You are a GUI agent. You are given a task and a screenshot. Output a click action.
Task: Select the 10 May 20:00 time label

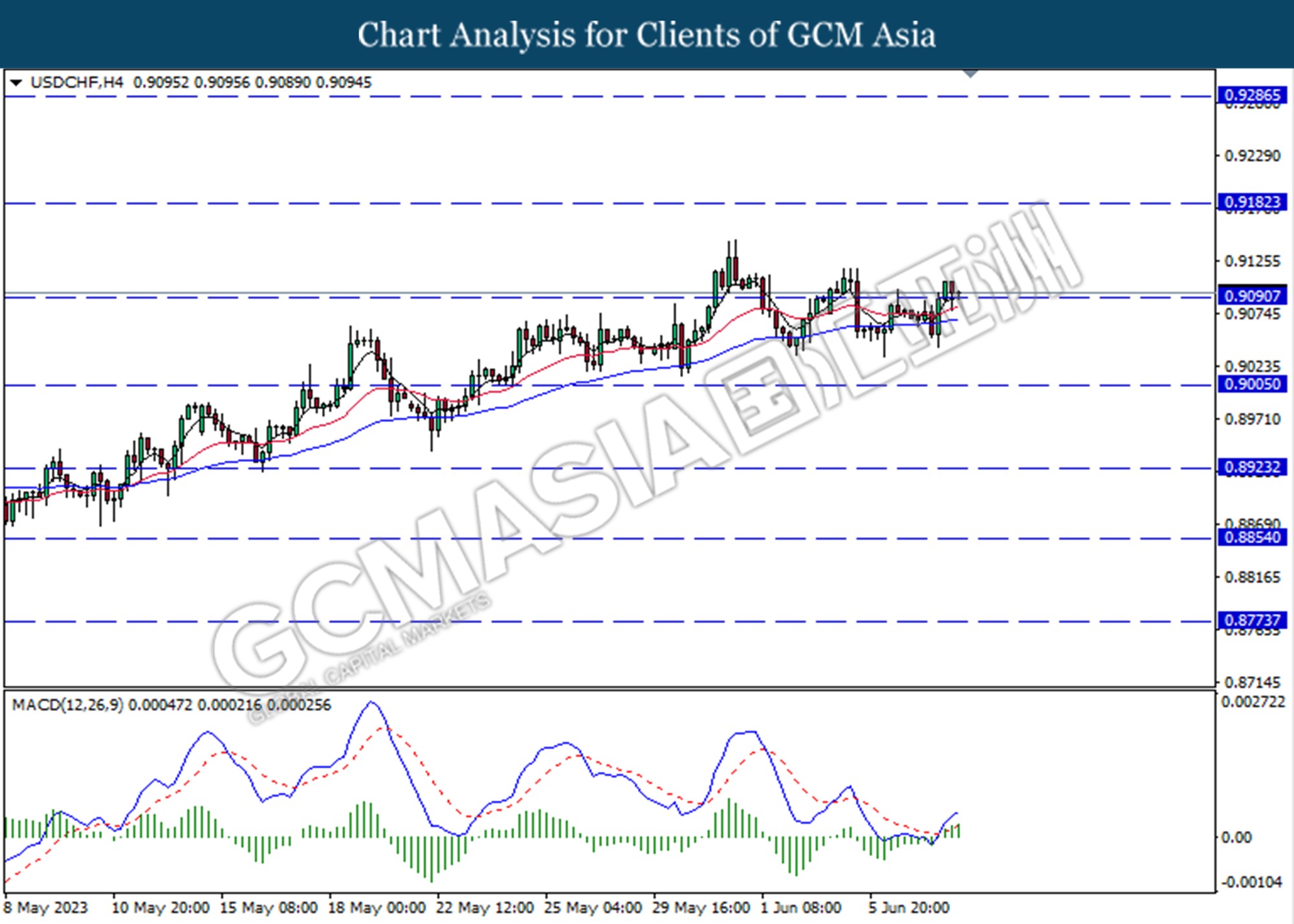[x=160, y=907]
